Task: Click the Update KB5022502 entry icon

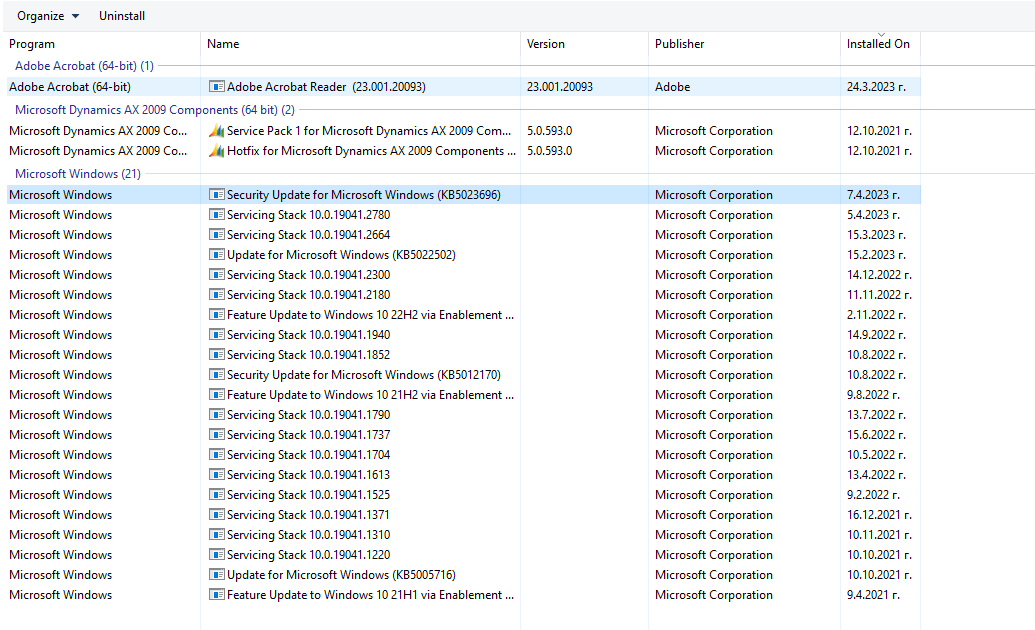Action: [216, 254]
